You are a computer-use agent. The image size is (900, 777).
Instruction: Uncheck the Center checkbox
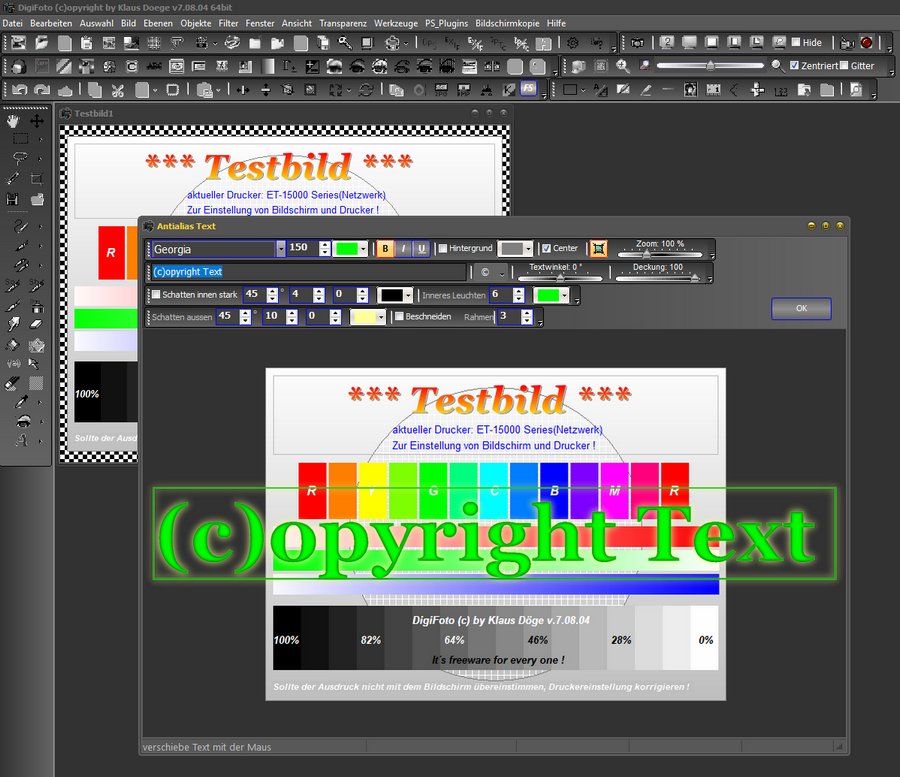[x=545, y=249]
